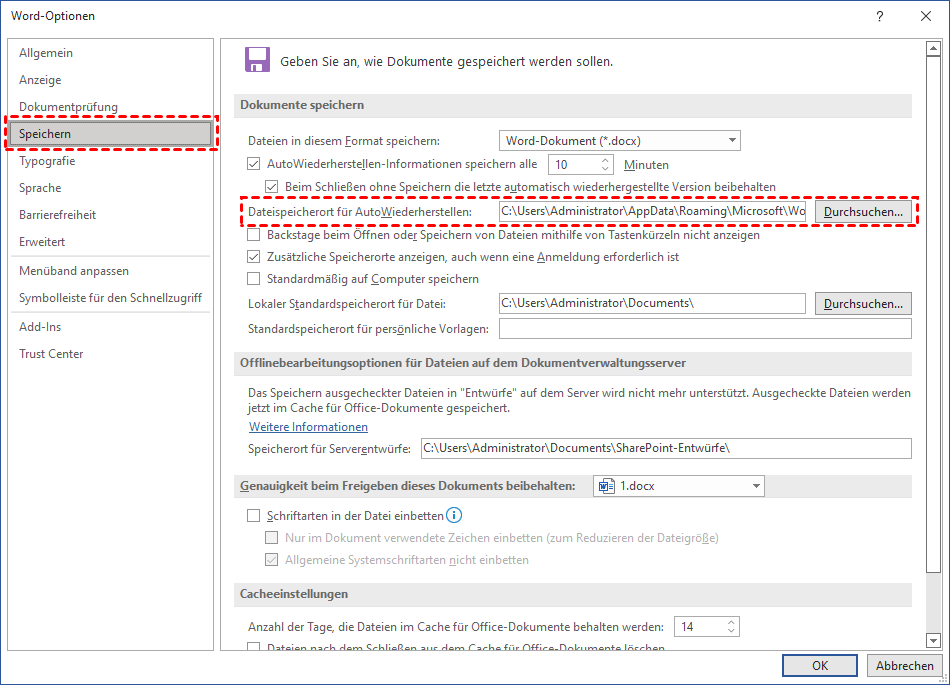Open the Weitere Informationen link
Screen dimensions: 950x685
pyautogui.click(x=308, y=427)
